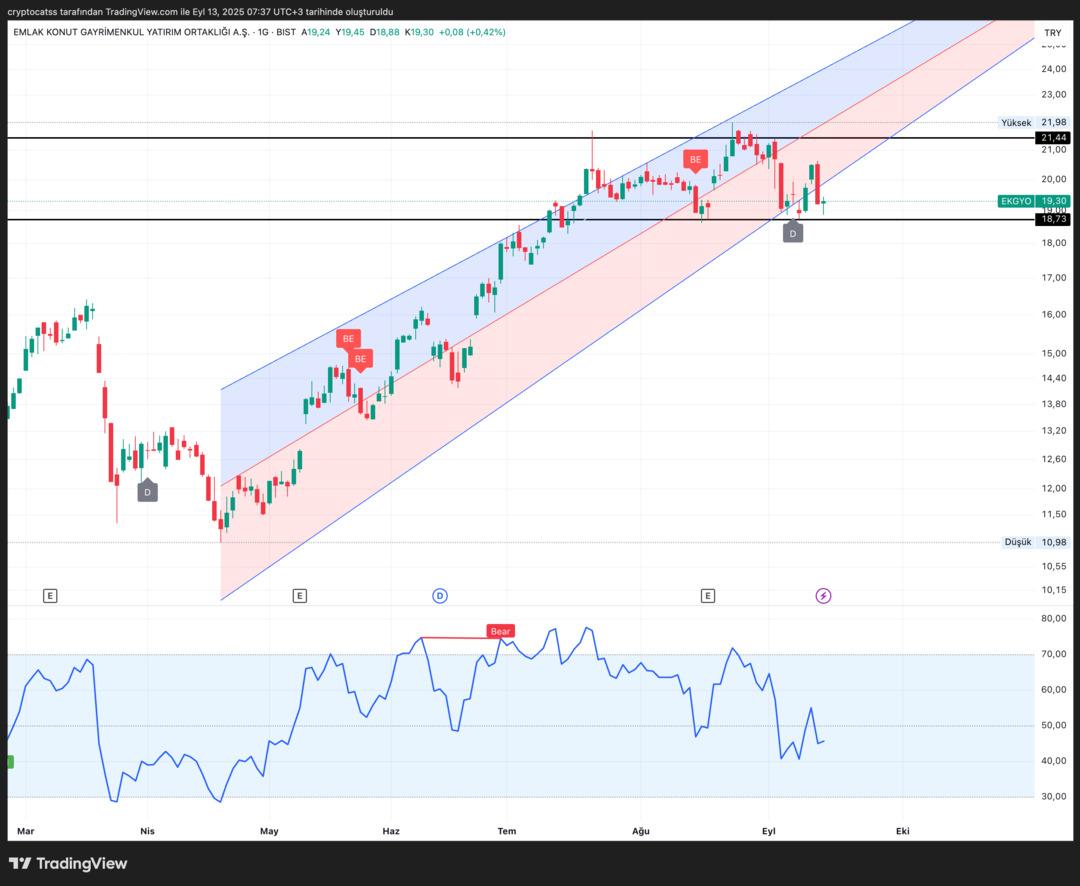Click 50,00 on the RSI scale
Screen dimensions: 1080x886
(x=1054, y=725)
